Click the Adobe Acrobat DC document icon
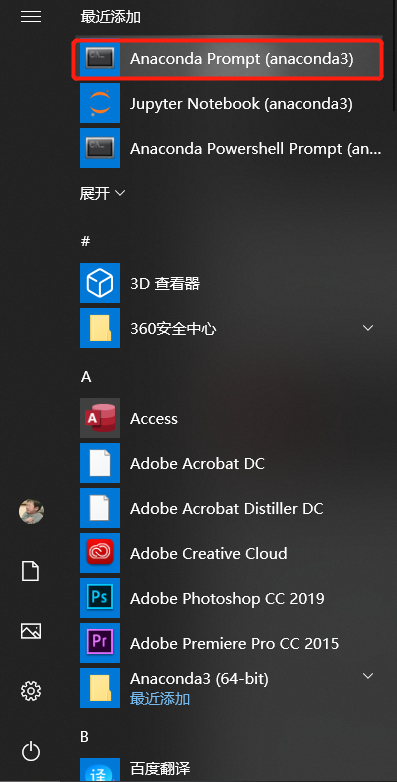397x782 pixels. click(x=100, y=463)
